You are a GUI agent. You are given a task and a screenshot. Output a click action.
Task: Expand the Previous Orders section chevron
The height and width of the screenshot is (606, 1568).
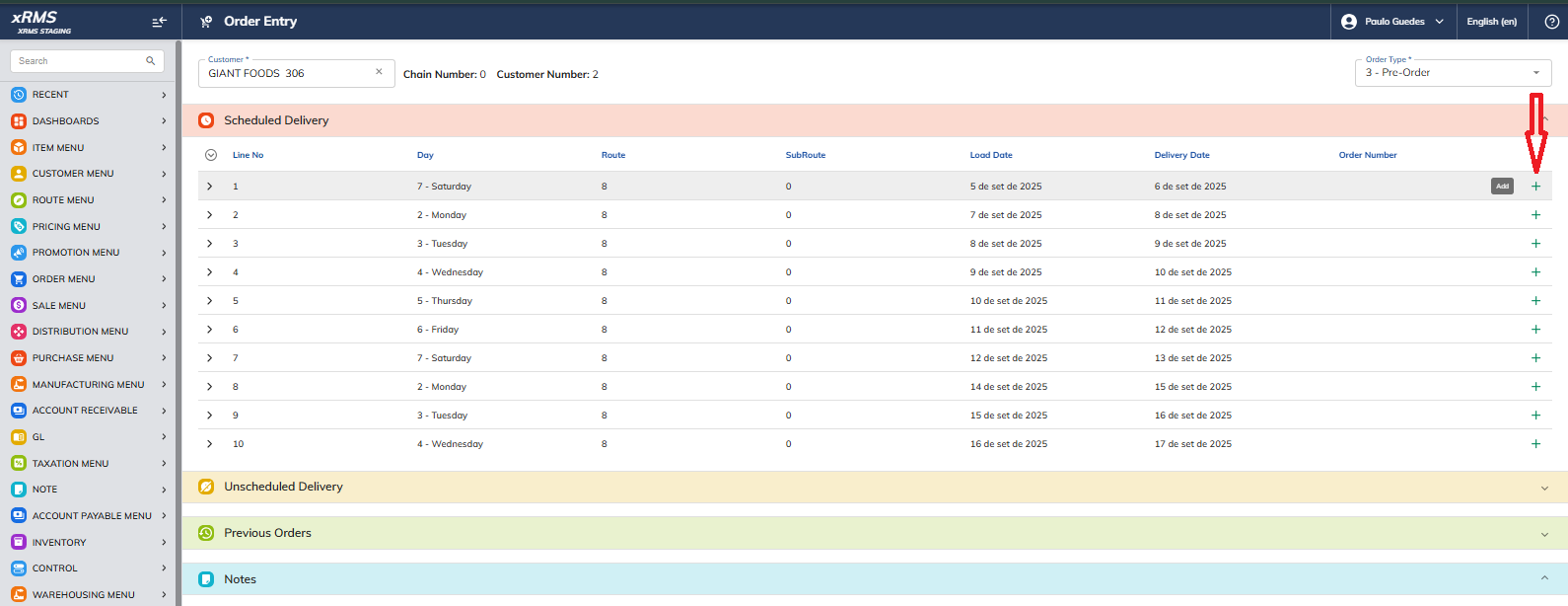coord(1544,534)
